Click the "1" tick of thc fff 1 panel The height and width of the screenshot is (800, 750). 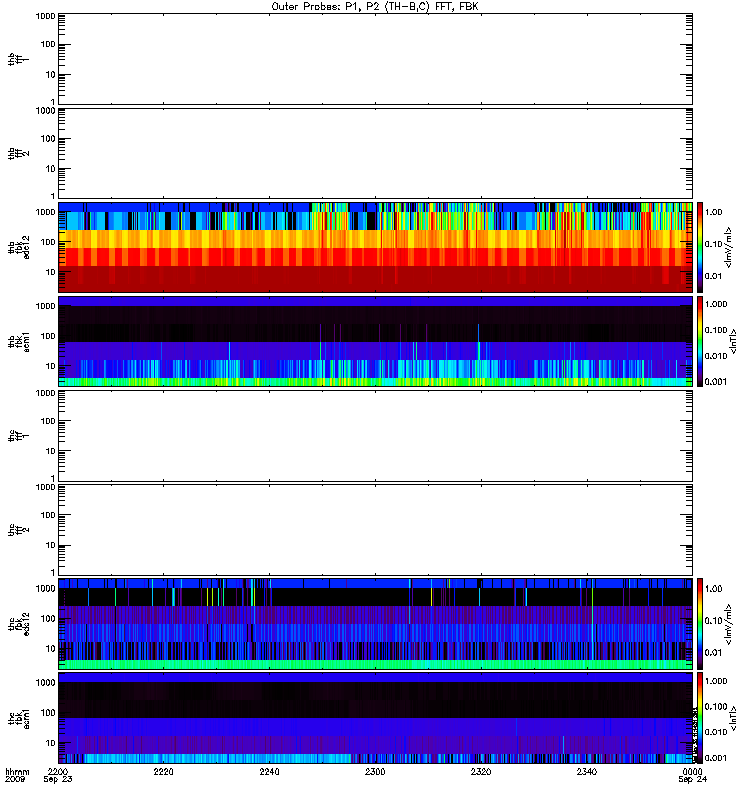(x=53, y=478)
